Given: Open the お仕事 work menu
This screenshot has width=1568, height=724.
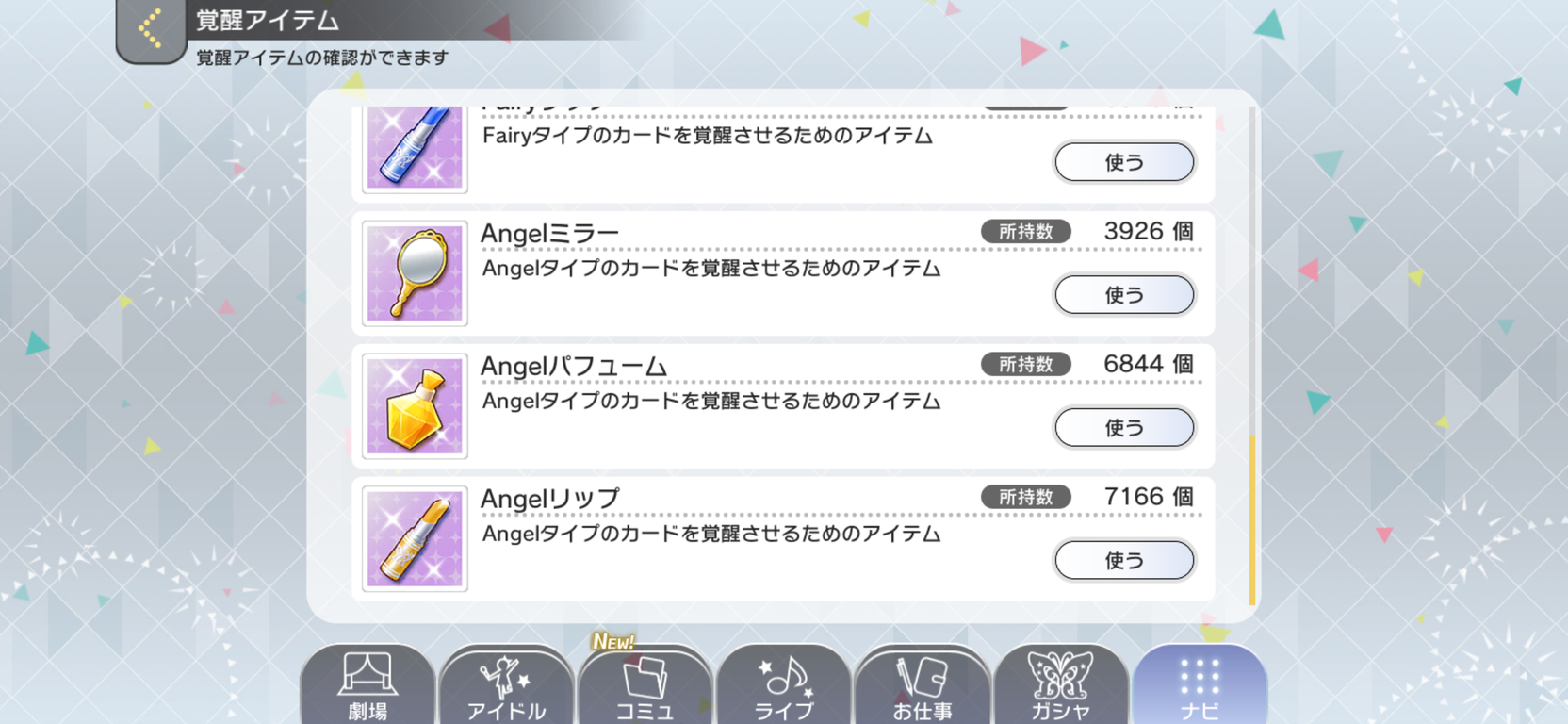Looking at the screenshot, I should [x=922, y=684].
